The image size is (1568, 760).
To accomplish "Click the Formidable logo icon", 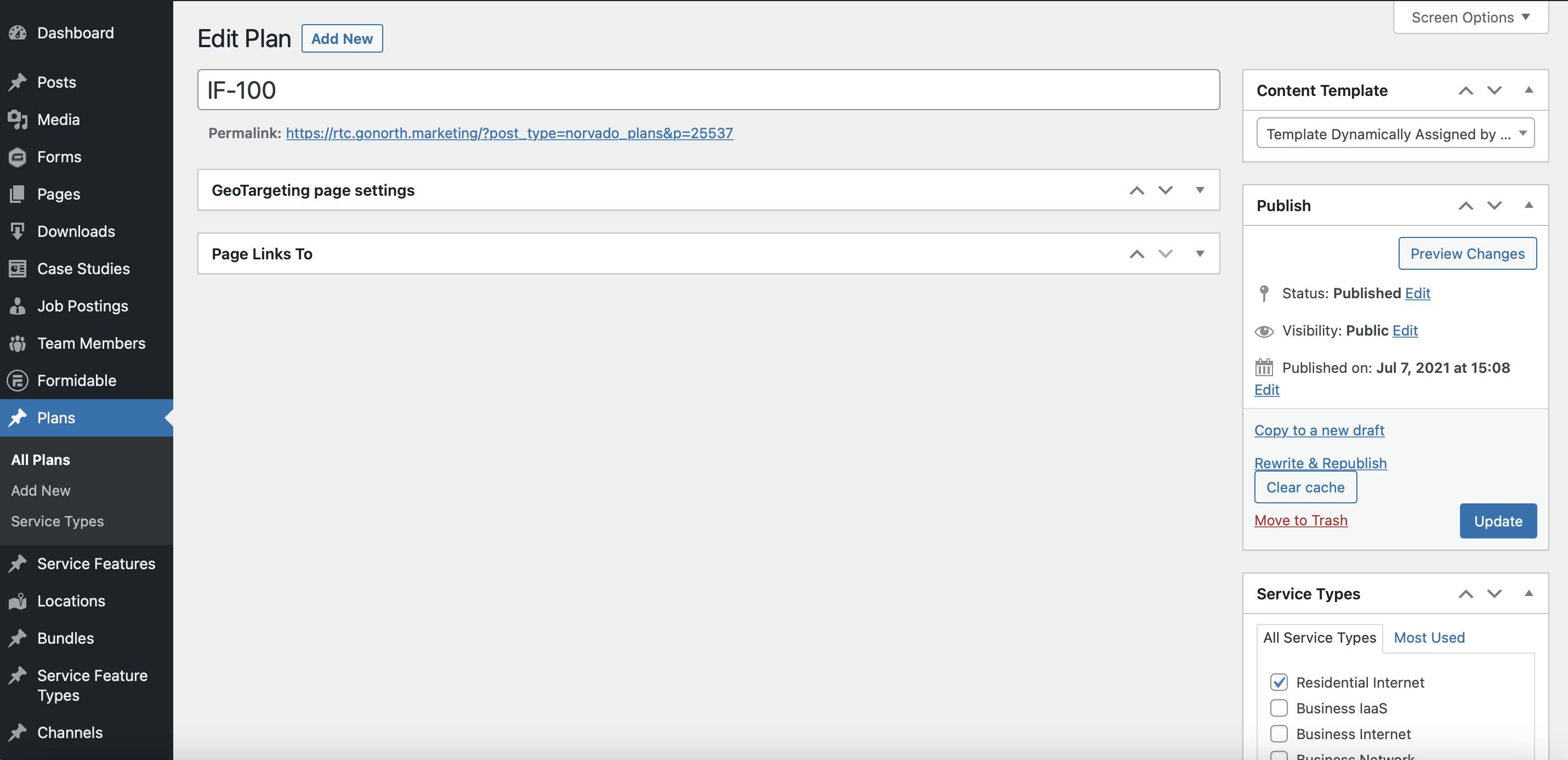I will pos(18,381).
